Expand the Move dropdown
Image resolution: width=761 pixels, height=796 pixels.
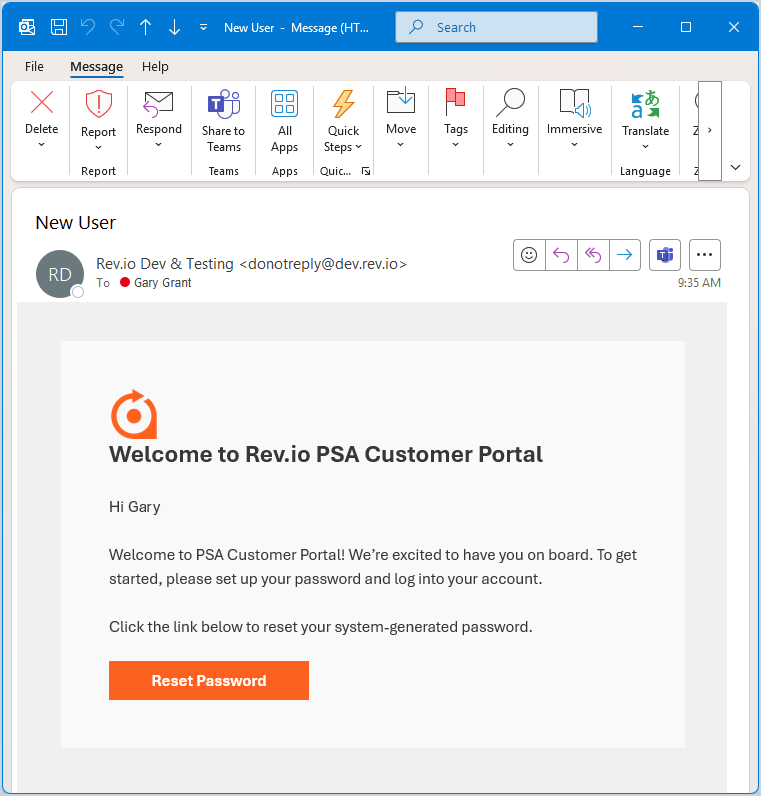(x=401, y=144)
